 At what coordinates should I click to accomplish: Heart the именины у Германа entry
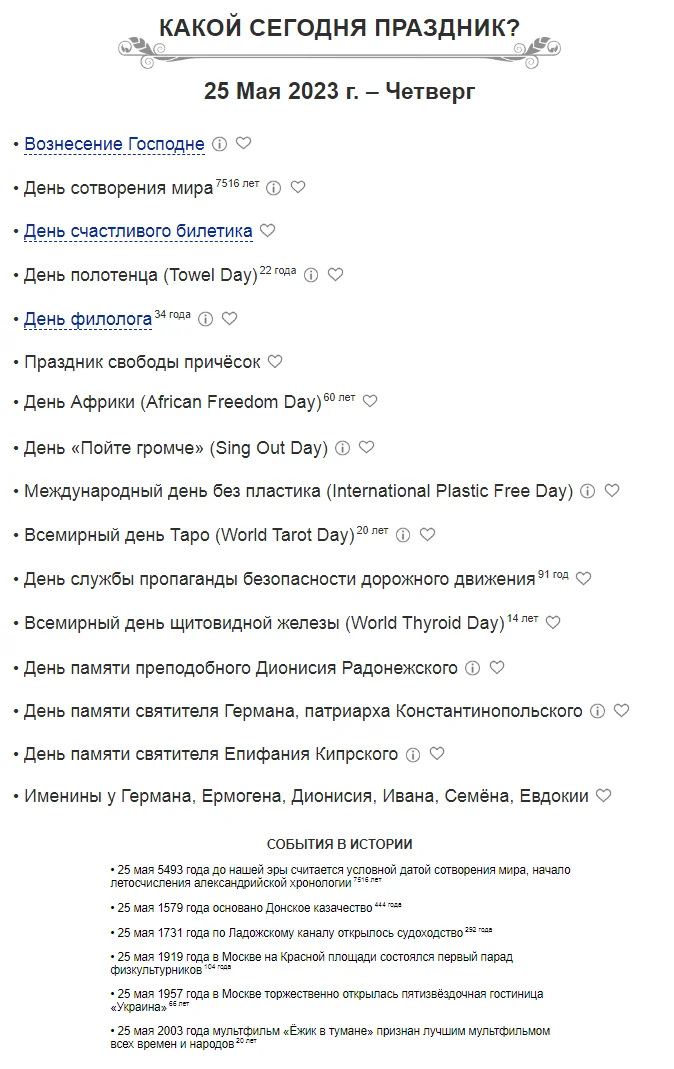coord(604,796)
